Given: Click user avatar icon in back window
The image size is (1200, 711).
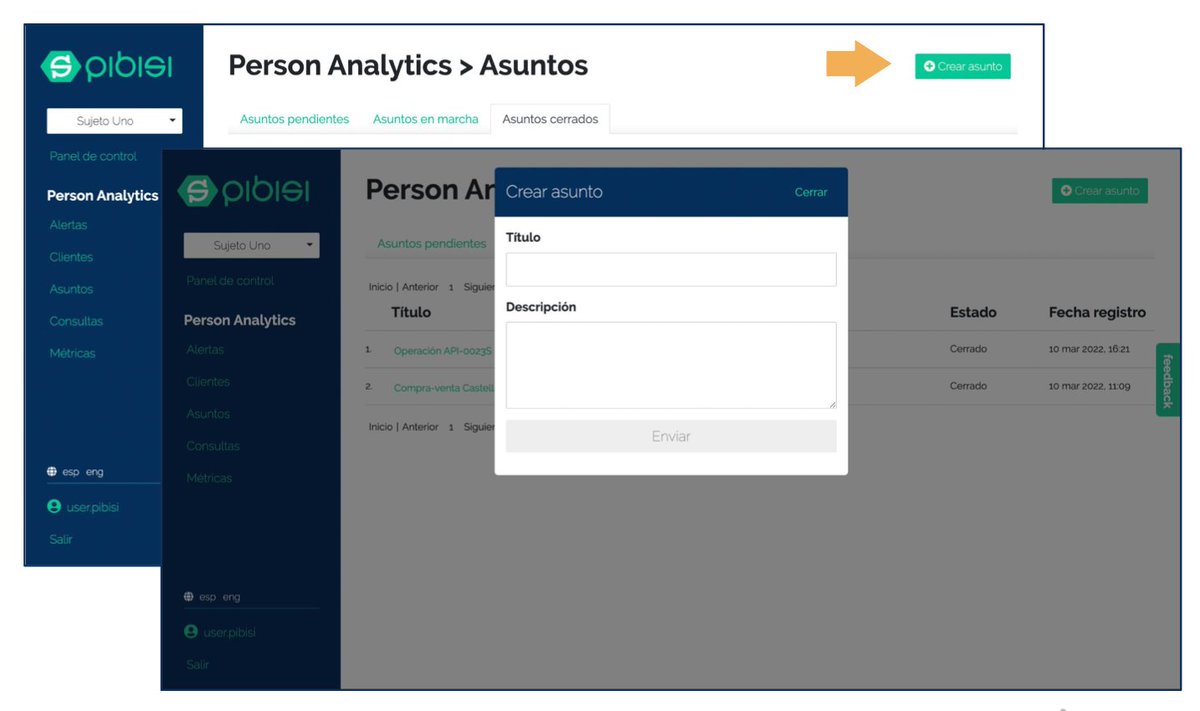Looking at the screenshot, I should [x=54, y=507].
